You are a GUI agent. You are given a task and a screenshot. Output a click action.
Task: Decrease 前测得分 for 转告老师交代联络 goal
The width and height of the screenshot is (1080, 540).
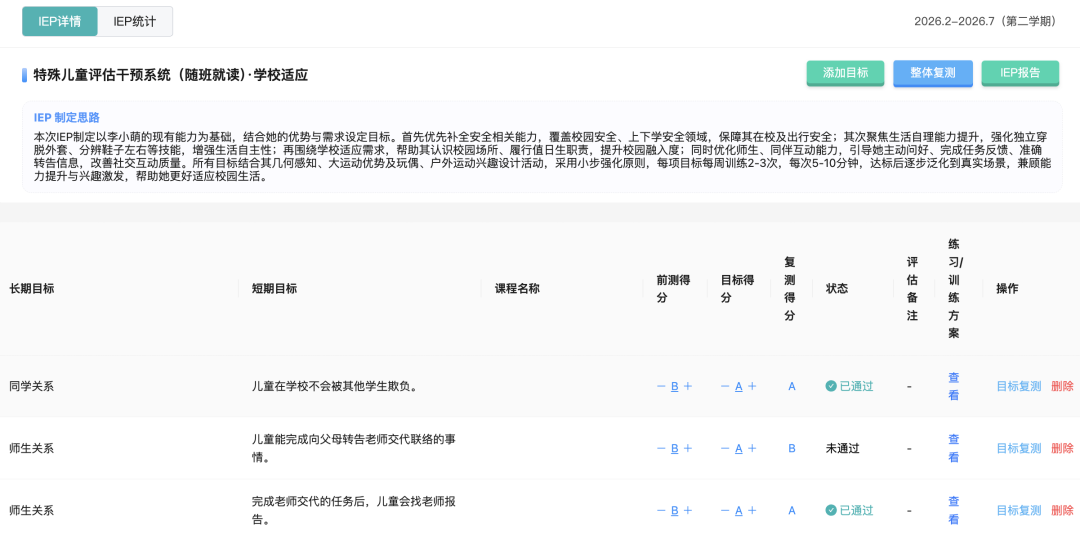[661, 448]
